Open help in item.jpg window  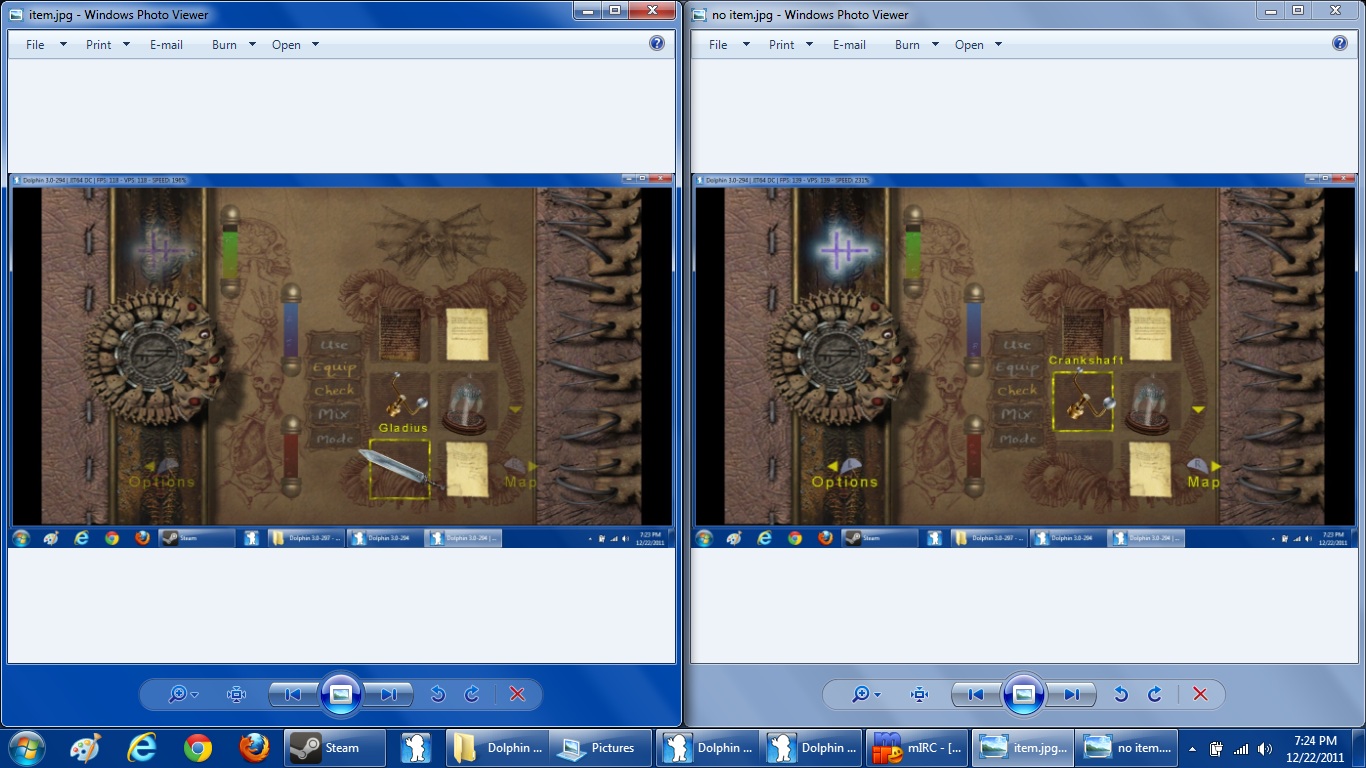coord(657,44)
